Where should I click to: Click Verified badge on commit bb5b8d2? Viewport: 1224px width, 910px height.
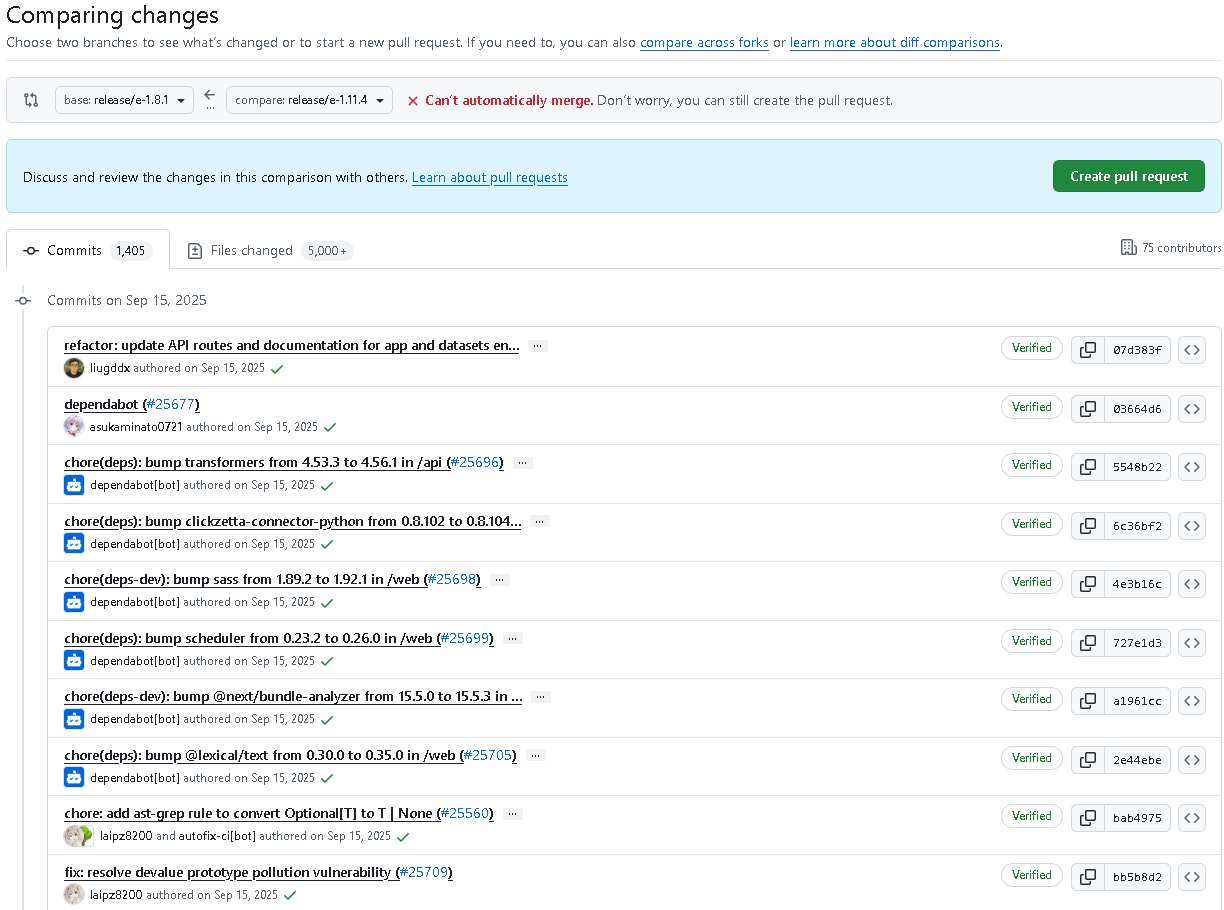coord(1032,875)
